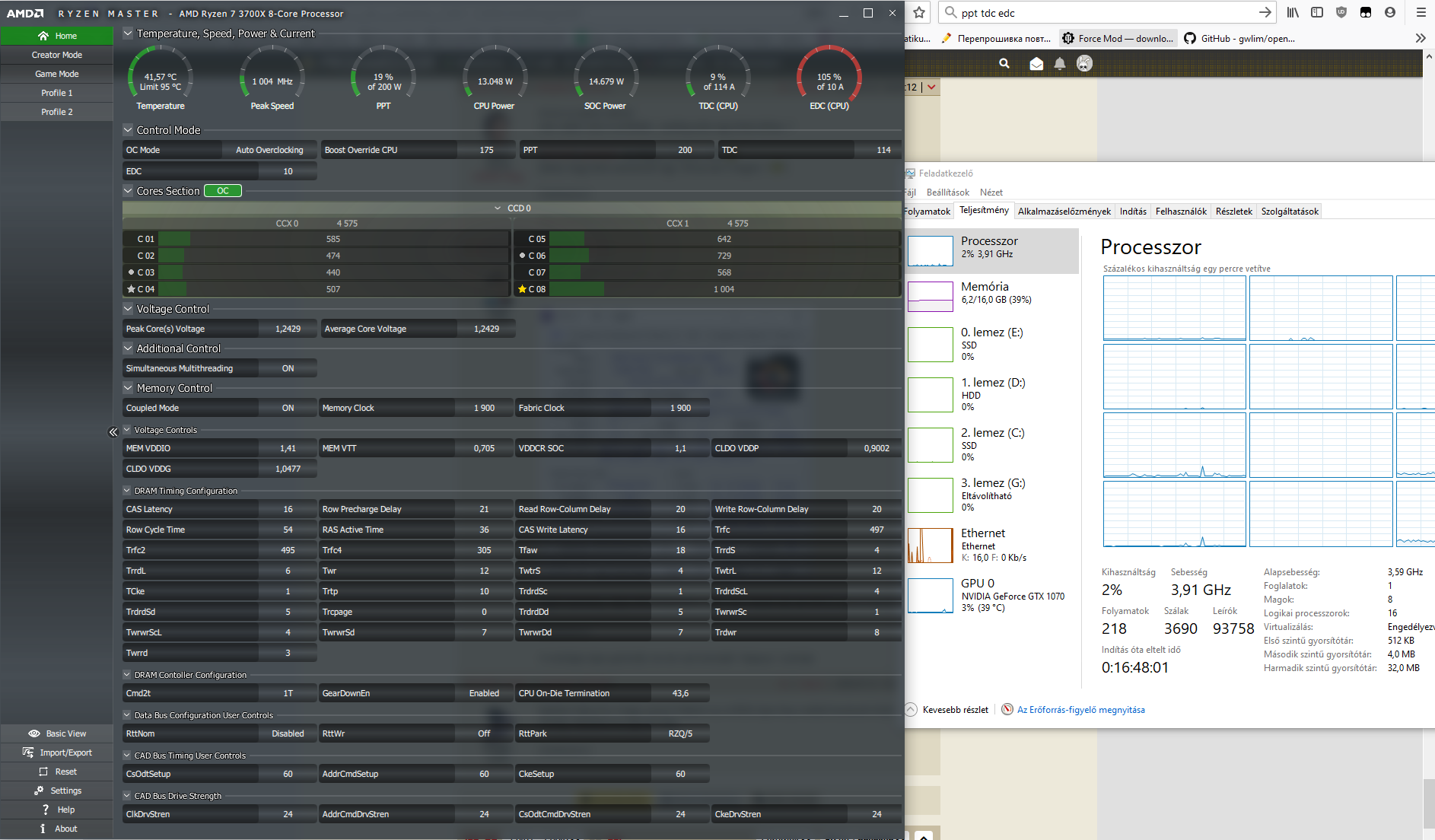Image resolution: width=1435 pixels, height=840 pixels.
Task: Open Settings via the gears icon
Action: click(x=39, y=791)
